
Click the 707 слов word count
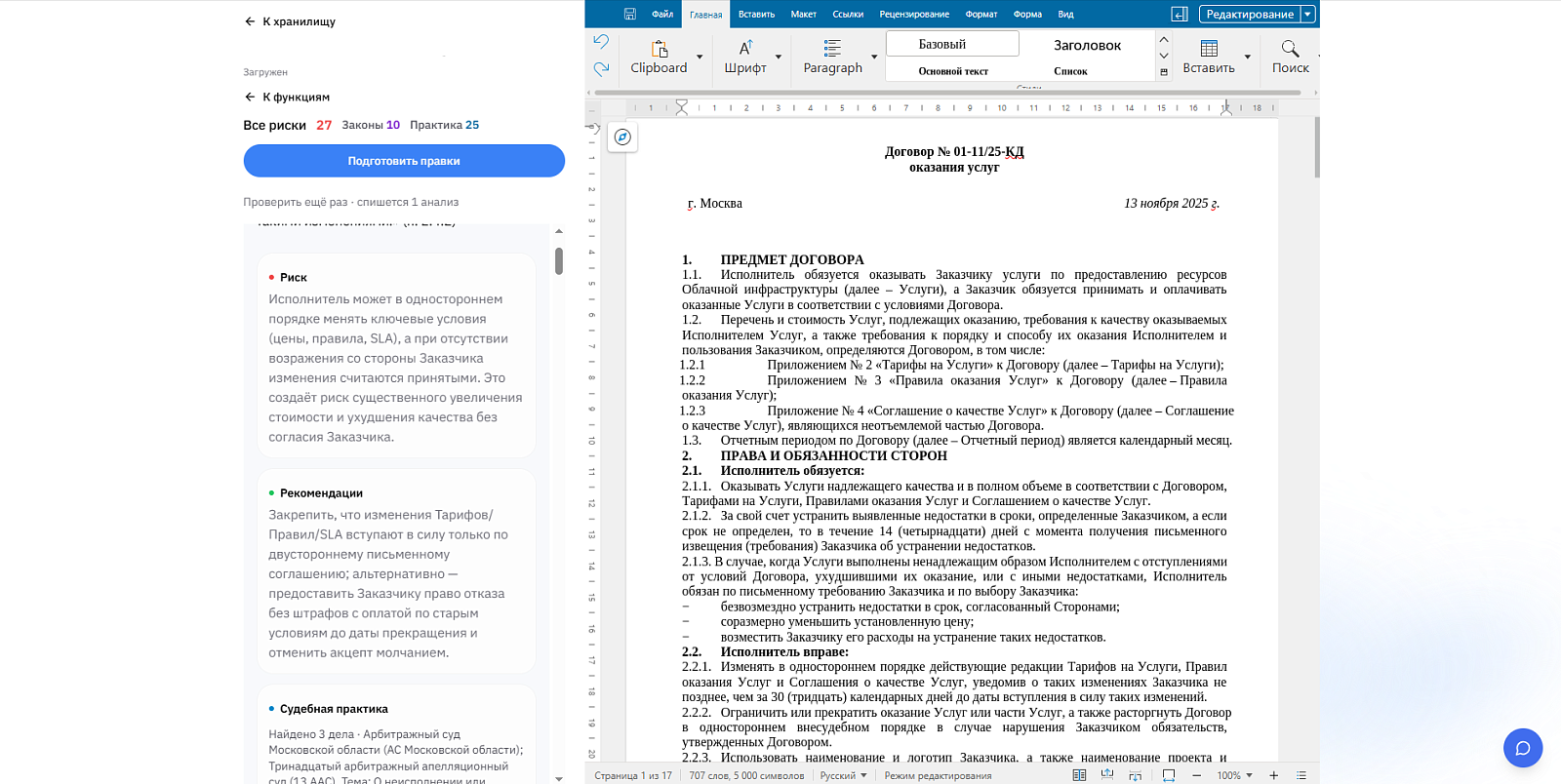pyautogui.click(x=746, y=775)
